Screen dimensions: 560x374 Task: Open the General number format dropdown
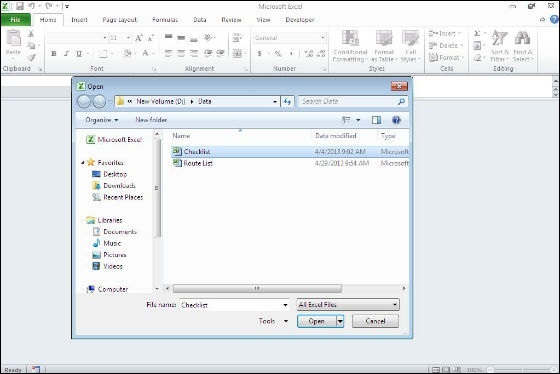coord(322,38)
